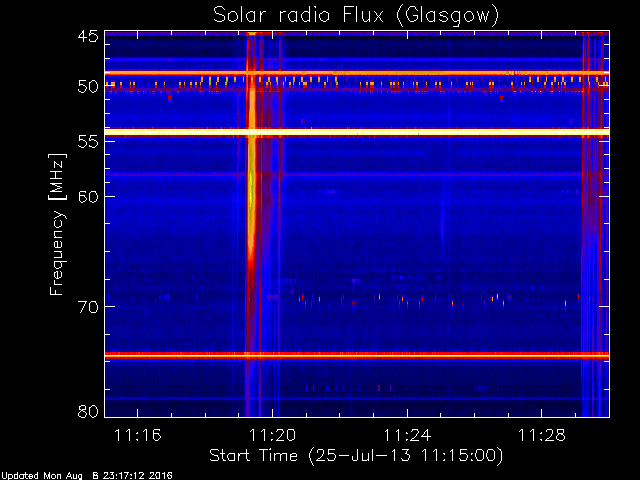Click the 70 frequency tick label
The image size is (640, 480).
pos(88,307)
